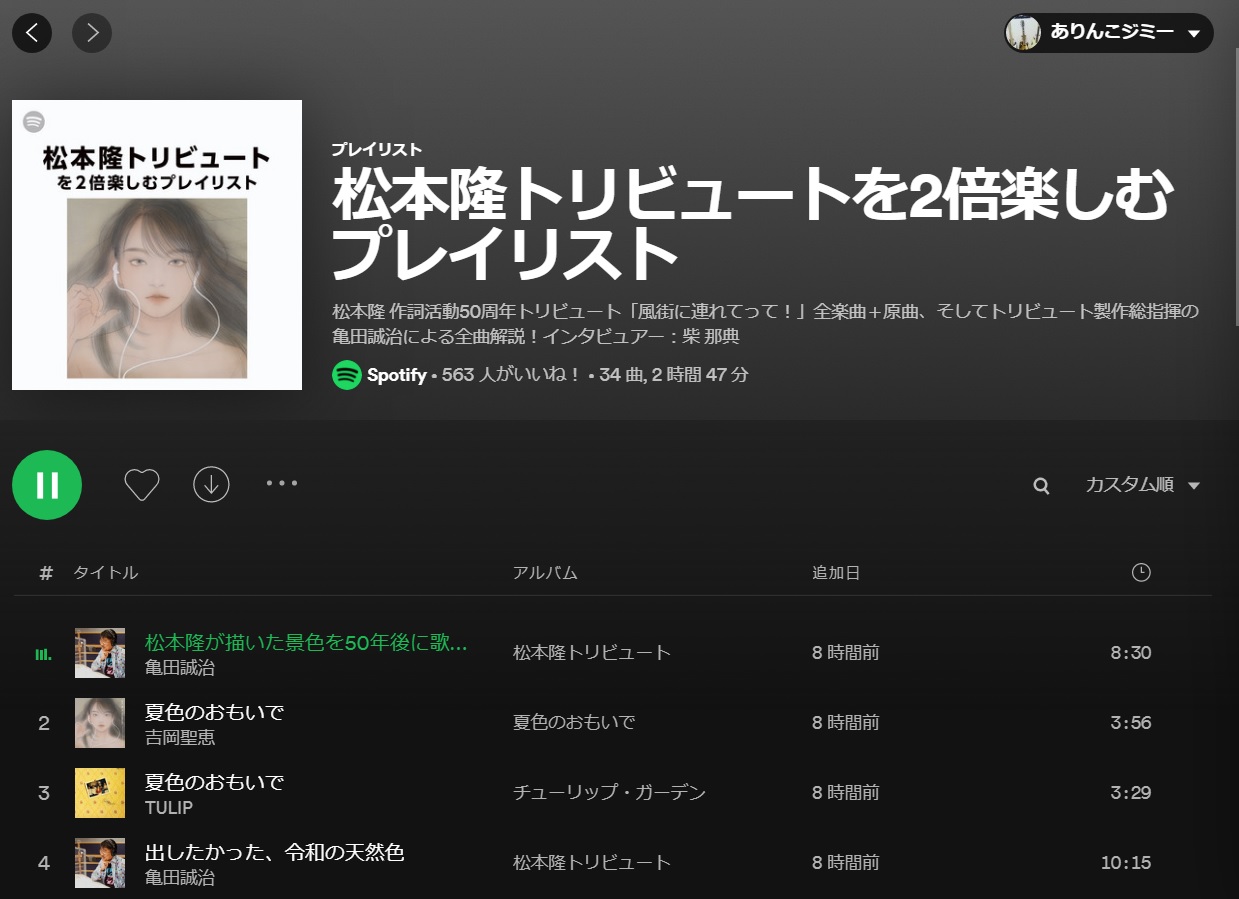This screenshot has height=899, width=1239.
Task: Click the playlist description text
Action: tap(765, 324)
